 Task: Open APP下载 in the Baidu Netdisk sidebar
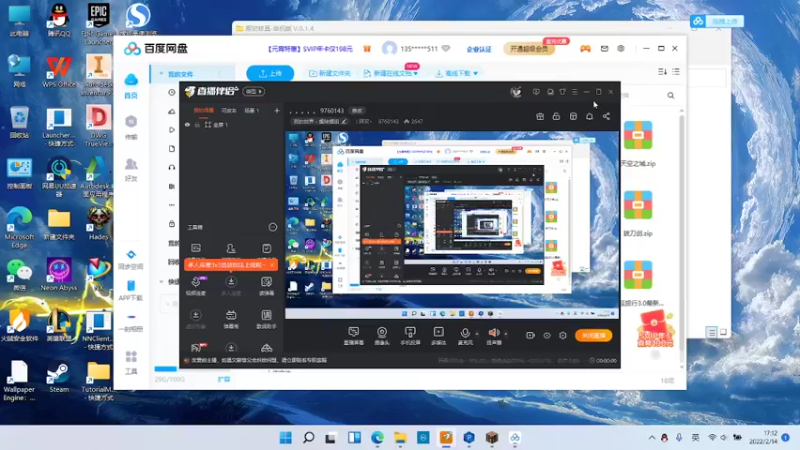131,291
